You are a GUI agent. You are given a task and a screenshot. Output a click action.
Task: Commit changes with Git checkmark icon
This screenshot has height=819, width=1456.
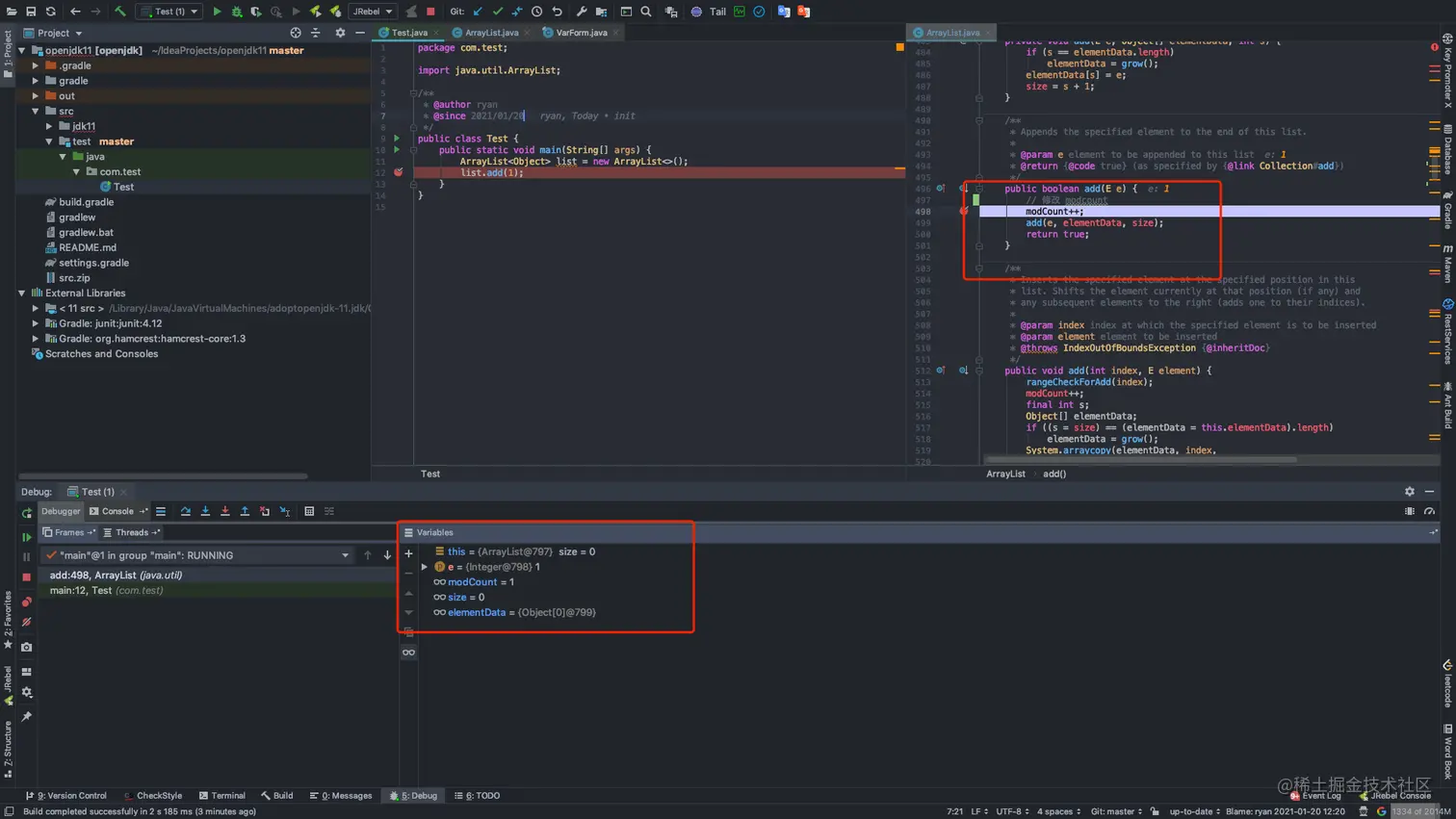point(498,12)
